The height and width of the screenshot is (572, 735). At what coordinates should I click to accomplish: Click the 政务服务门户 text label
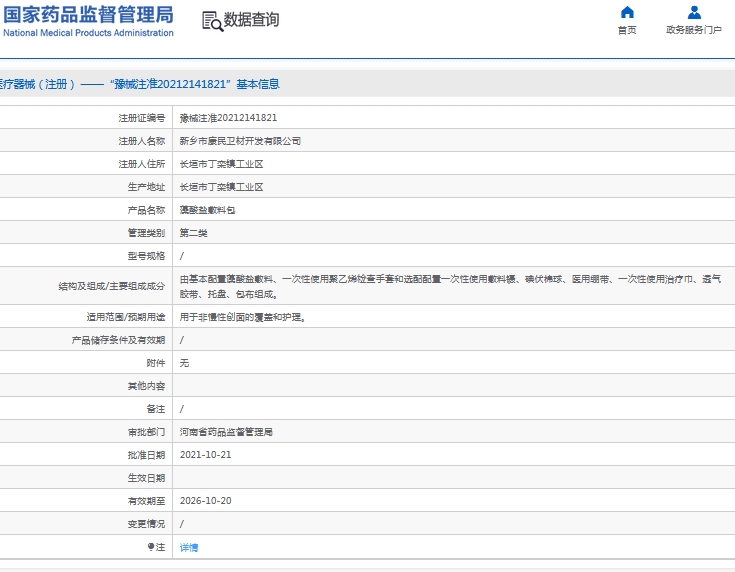[x=694, y=30]
